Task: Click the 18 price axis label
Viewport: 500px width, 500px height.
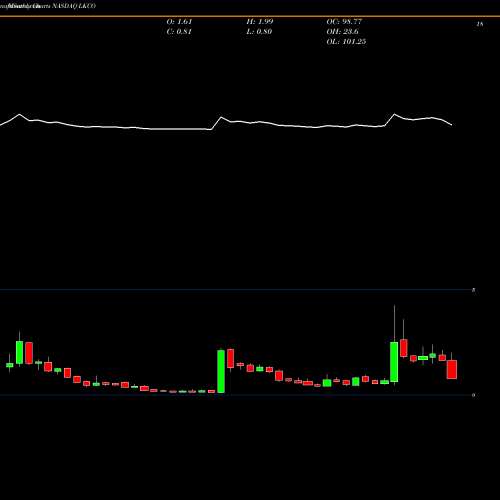Action: click(480, 24)
